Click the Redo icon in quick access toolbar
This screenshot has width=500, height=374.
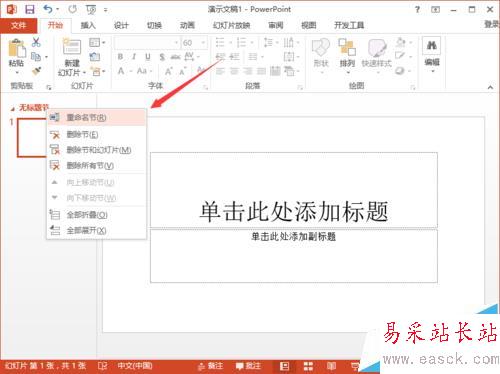click(72, 9)
